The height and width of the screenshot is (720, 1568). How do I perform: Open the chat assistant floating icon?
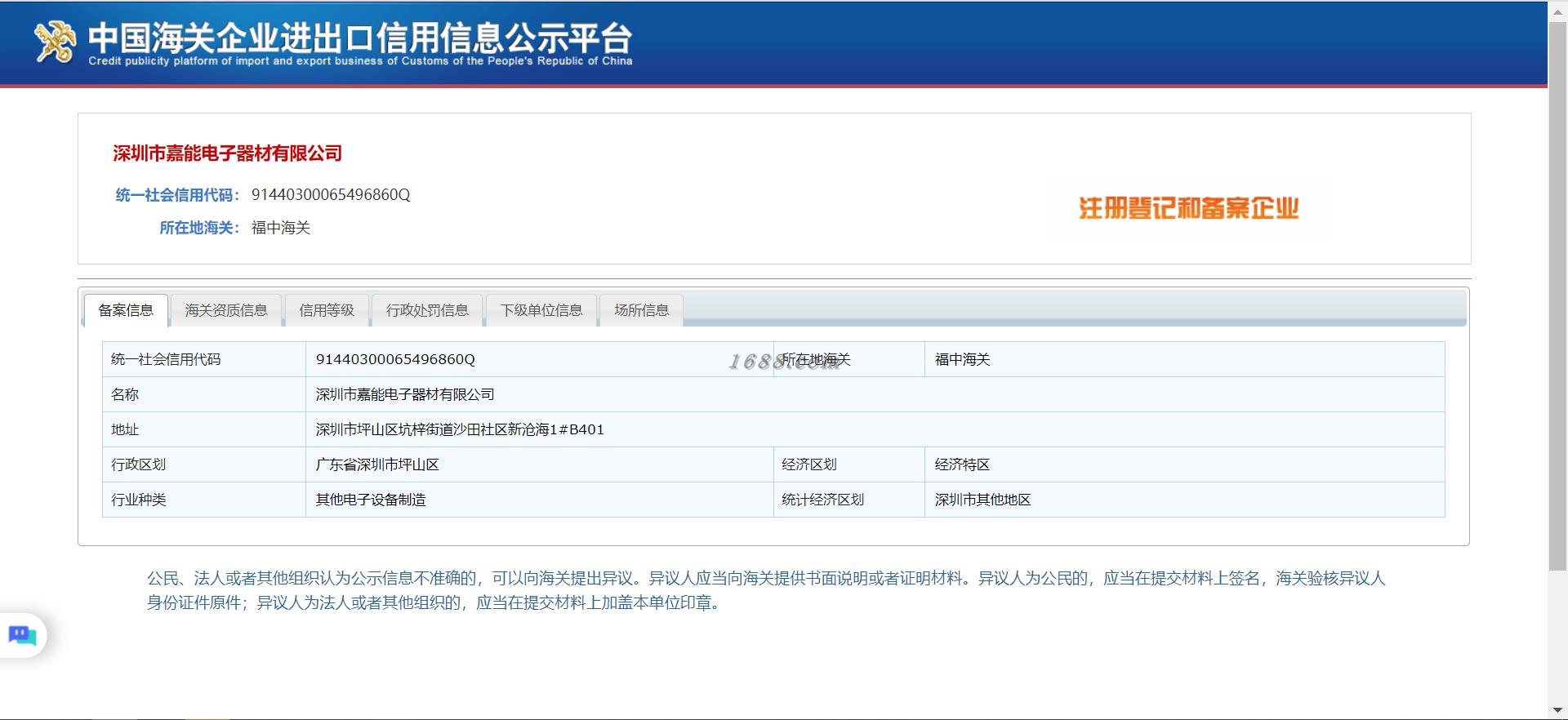pos(22,635)
